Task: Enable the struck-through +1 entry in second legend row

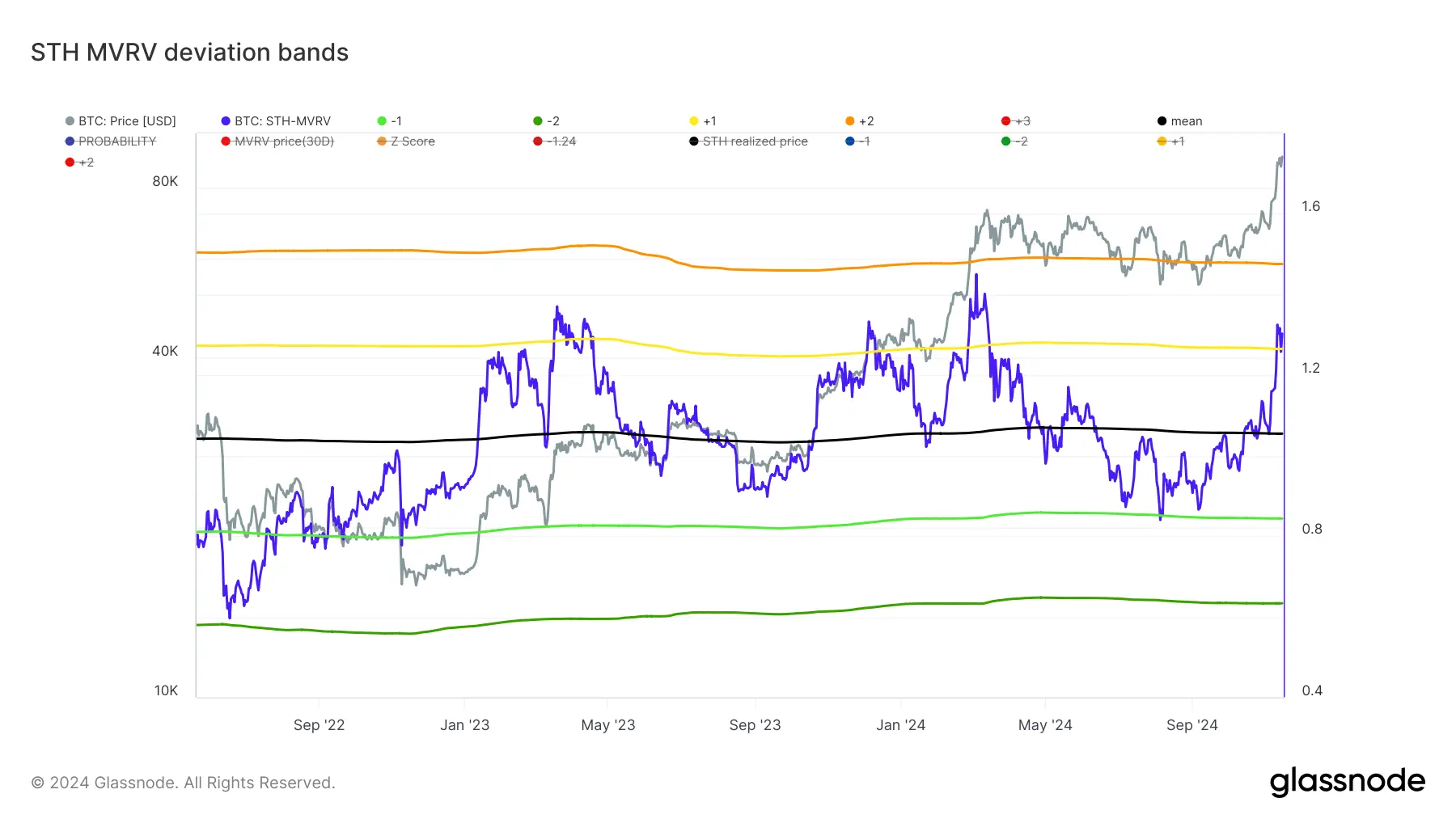Action: click(1171, 141)
